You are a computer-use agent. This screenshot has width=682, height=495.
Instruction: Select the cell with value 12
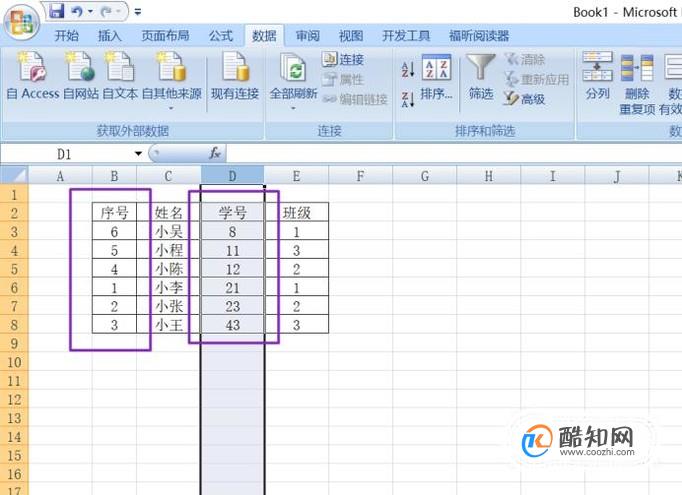coord(232,269)
